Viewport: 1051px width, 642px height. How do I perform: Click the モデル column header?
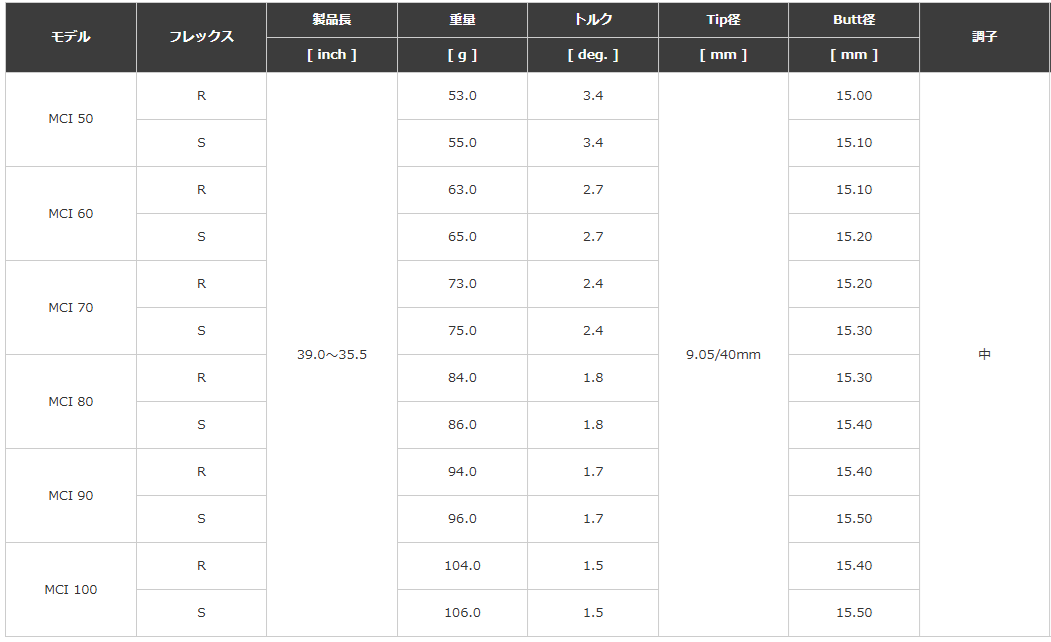(70, 37)
